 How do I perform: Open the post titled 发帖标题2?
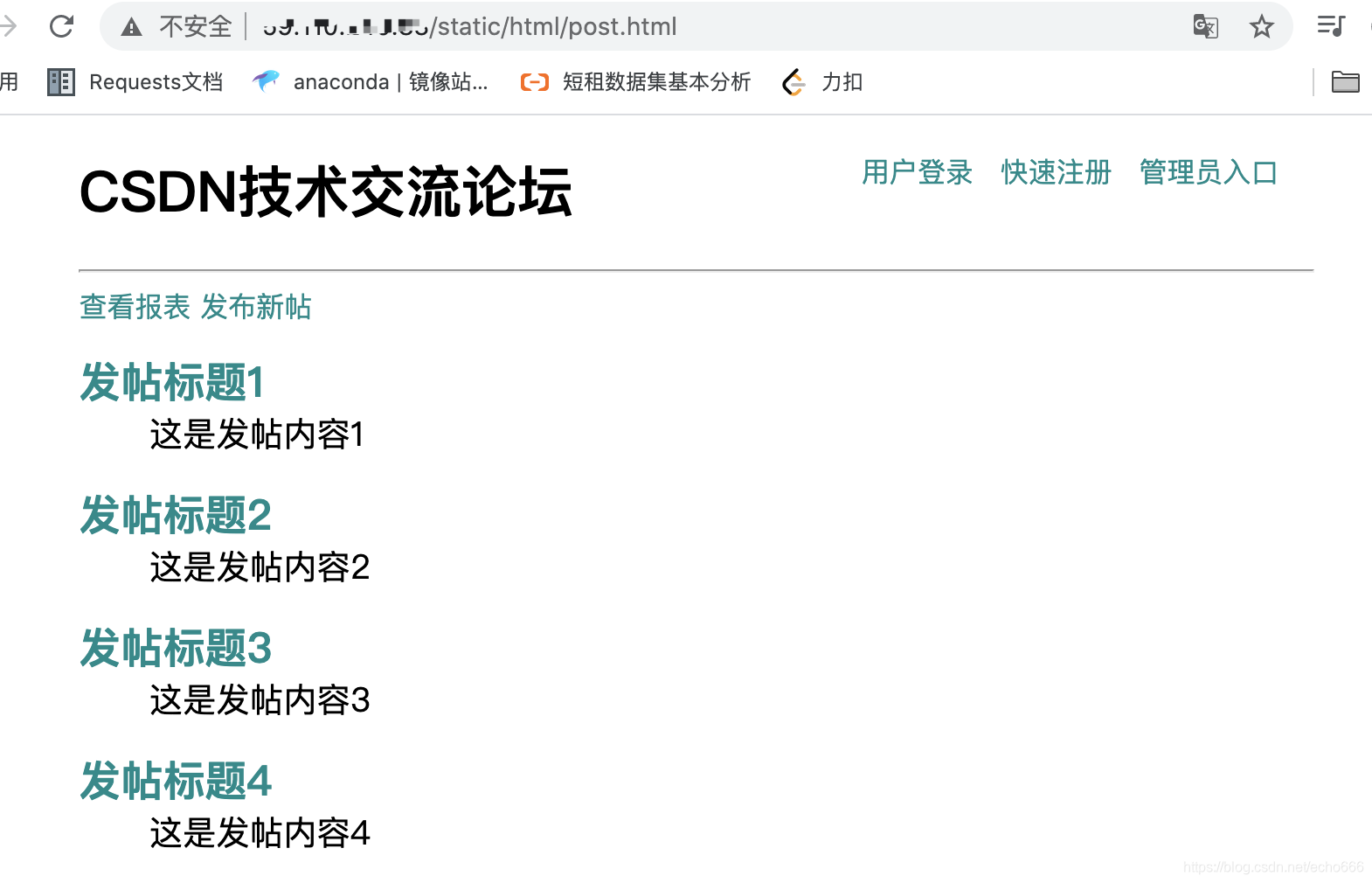click(x=176, y=515)
